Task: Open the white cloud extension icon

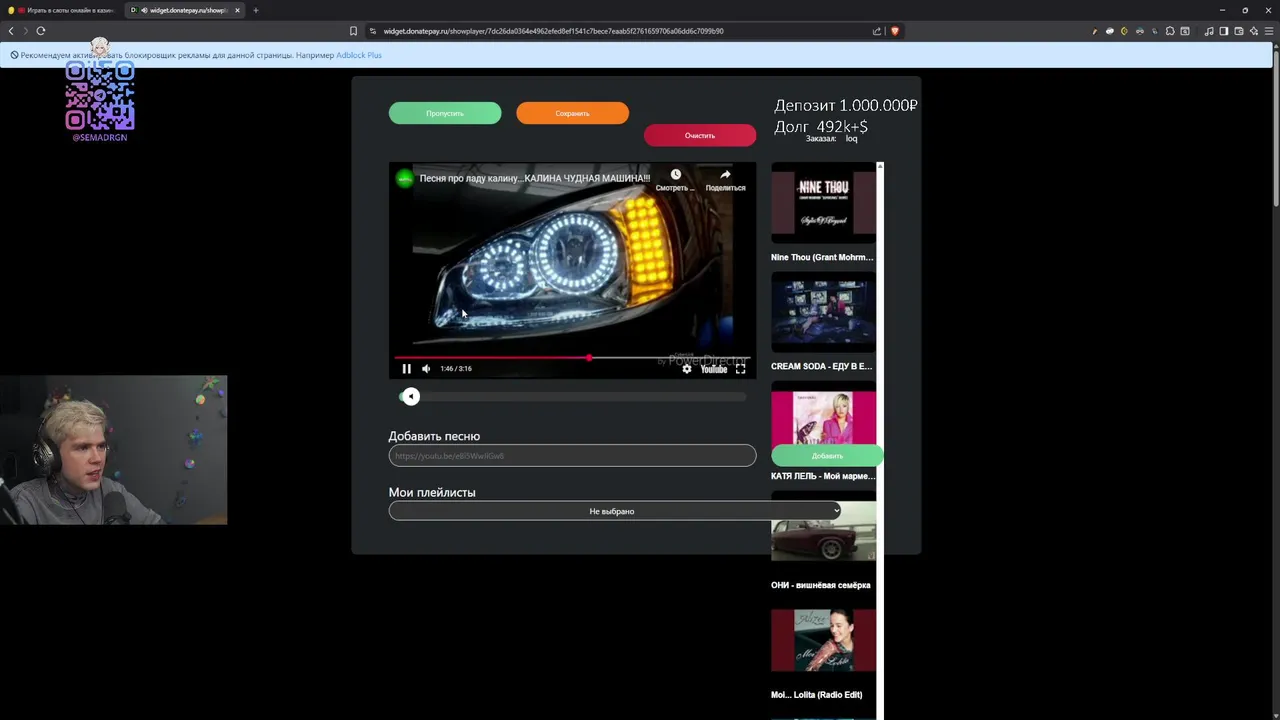Action: (x=1110, y=31)
